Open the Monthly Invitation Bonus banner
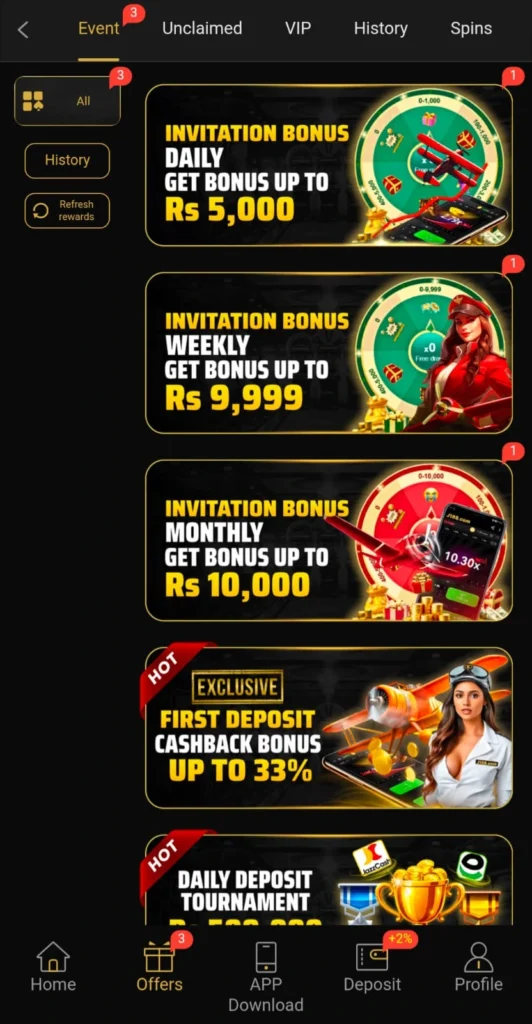 click(x=328, y=540)
